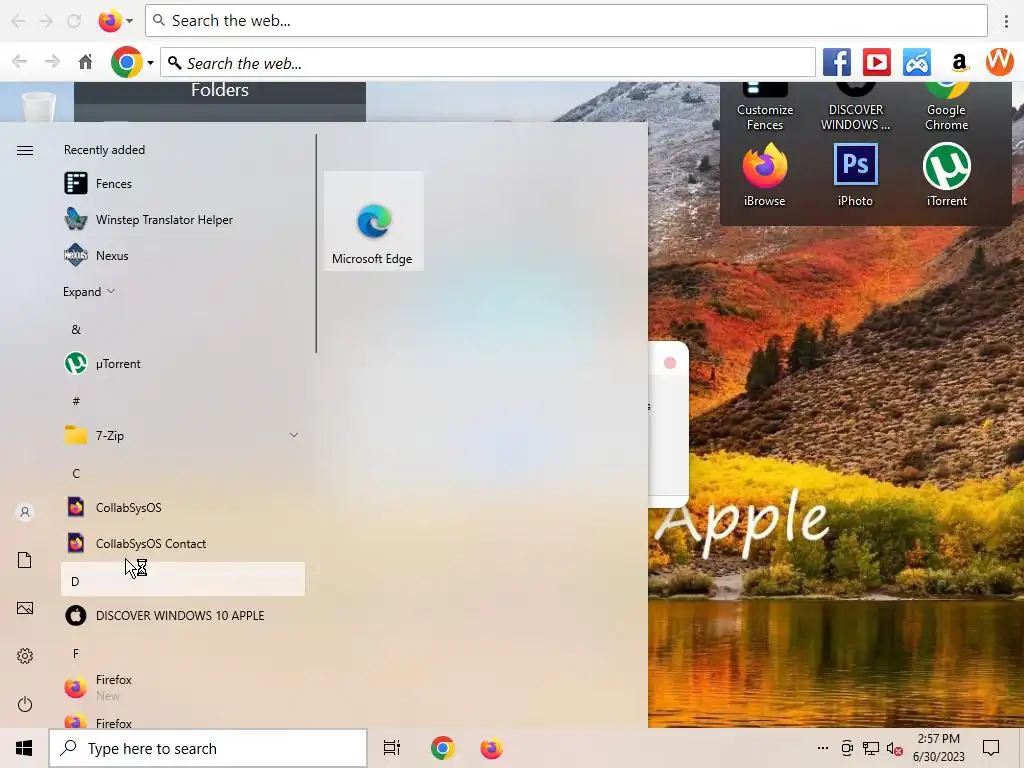The height and width of the screenshot is (768, 1024).
Task: Click the Power button in Start
Action: 25,704
